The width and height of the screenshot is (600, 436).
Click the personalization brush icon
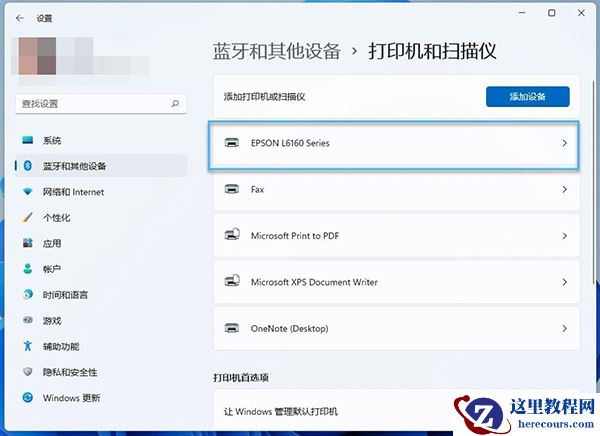tap(28, 217)
